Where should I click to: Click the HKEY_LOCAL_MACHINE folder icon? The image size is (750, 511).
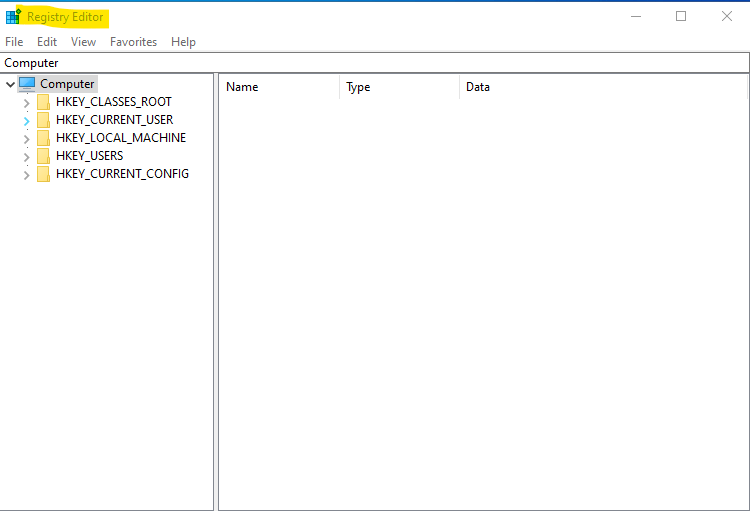(44, 138)
